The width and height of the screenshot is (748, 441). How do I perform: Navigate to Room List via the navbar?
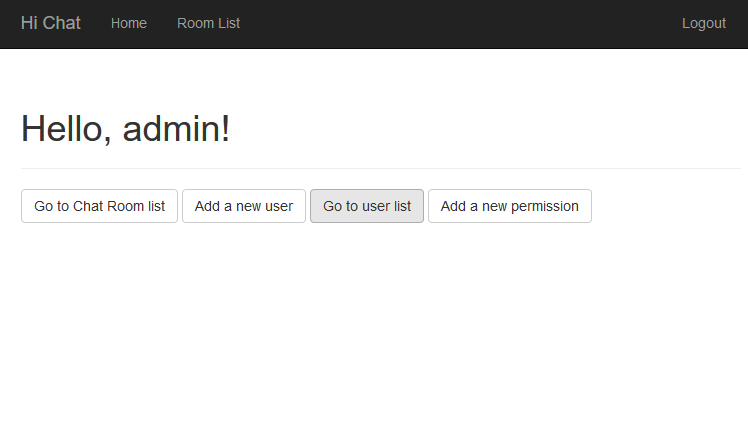click(208, 23)
